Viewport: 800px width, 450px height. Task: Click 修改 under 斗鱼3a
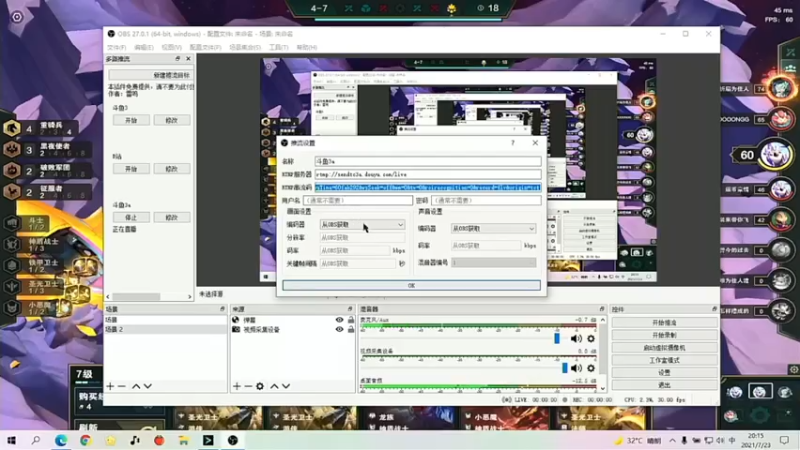point(171,217)
